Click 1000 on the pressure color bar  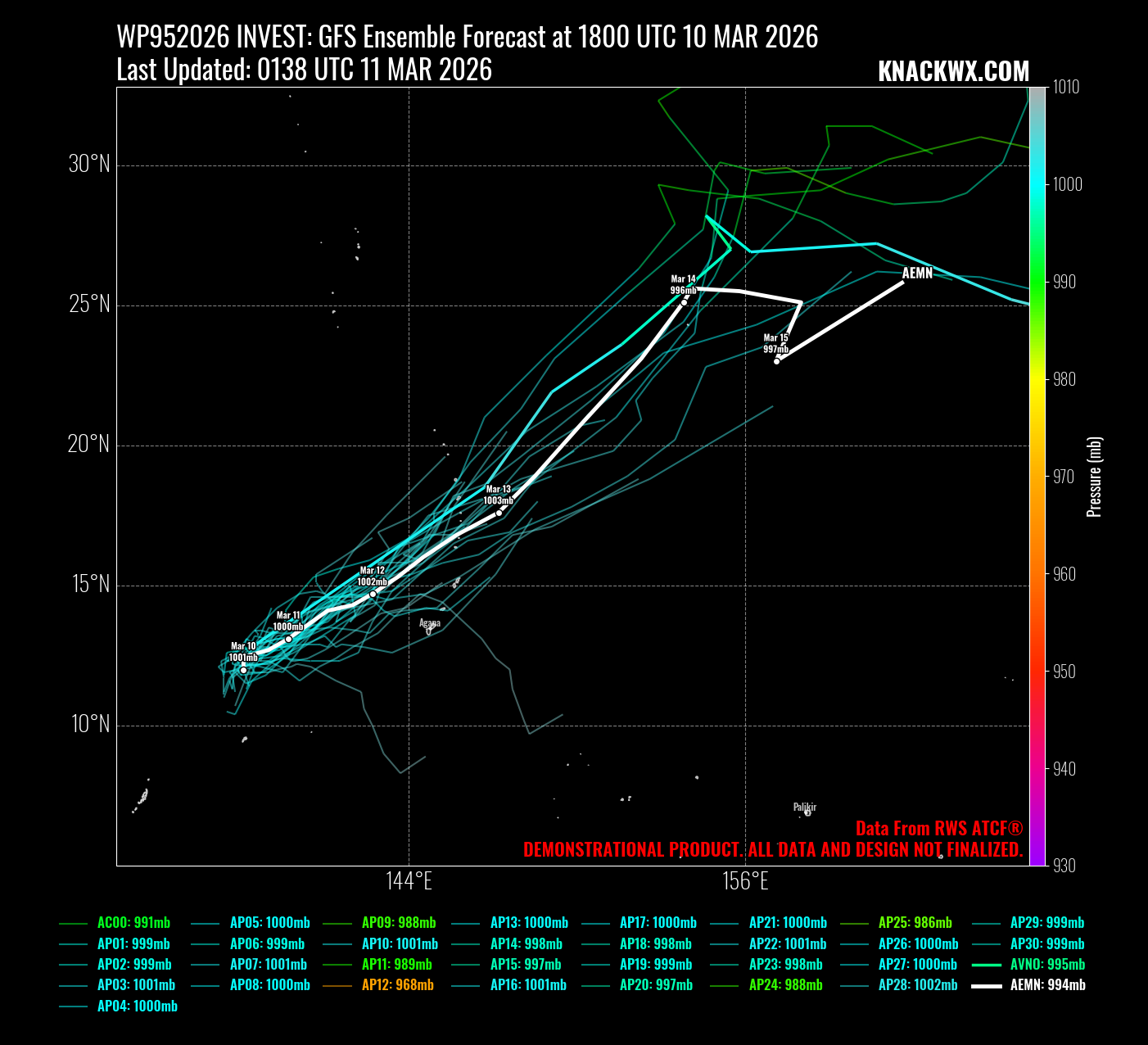pos(1067,184)
